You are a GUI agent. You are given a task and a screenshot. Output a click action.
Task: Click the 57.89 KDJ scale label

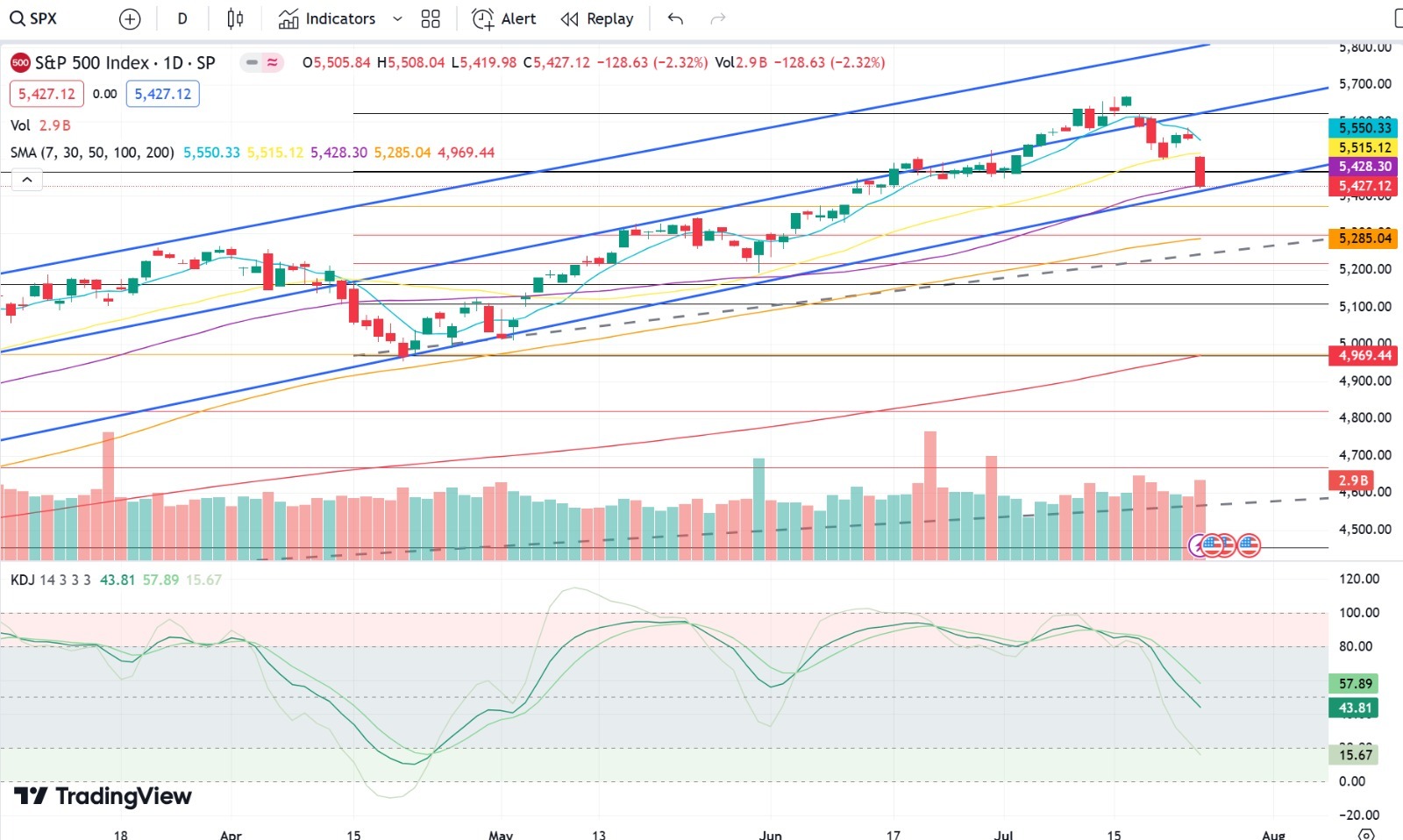(x=1355, y=683)
